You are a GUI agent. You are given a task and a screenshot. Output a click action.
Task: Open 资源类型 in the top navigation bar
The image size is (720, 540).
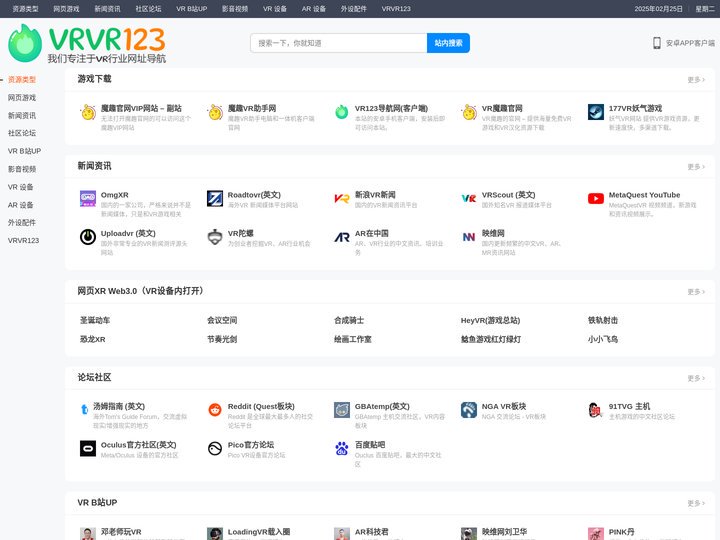coord(25,9)
